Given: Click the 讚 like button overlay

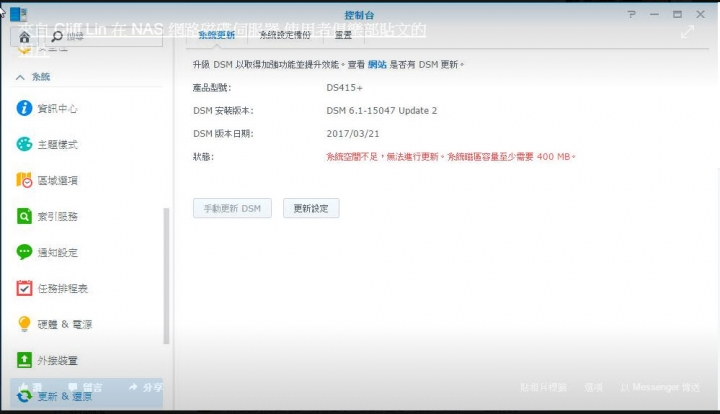Looking at the screenshot, I should click(x=31, y=387).
